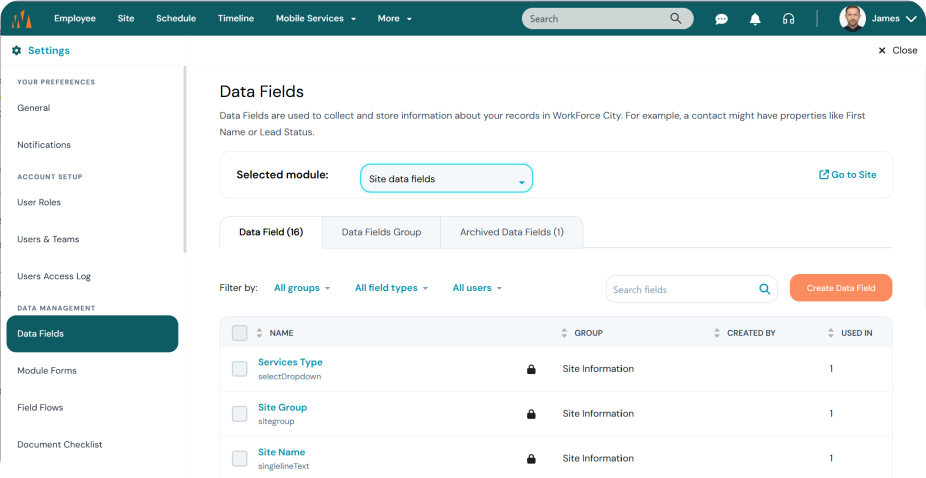This screenshot has height=478, width=926.
Task: Click the lock icon beside Services Type
Action: tap(531, 369)
